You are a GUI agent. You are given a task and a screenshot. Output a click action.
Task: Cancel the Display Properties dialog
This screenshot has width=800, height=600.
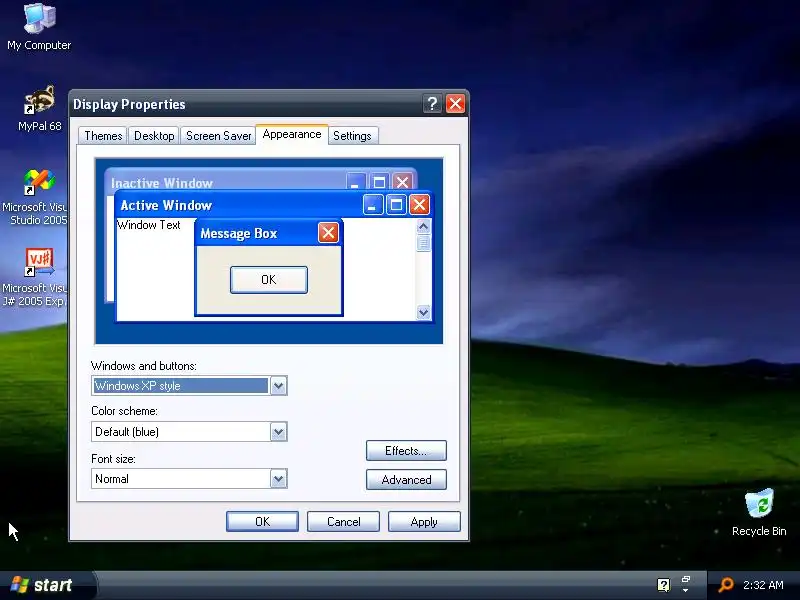click(x=343, y=521)
